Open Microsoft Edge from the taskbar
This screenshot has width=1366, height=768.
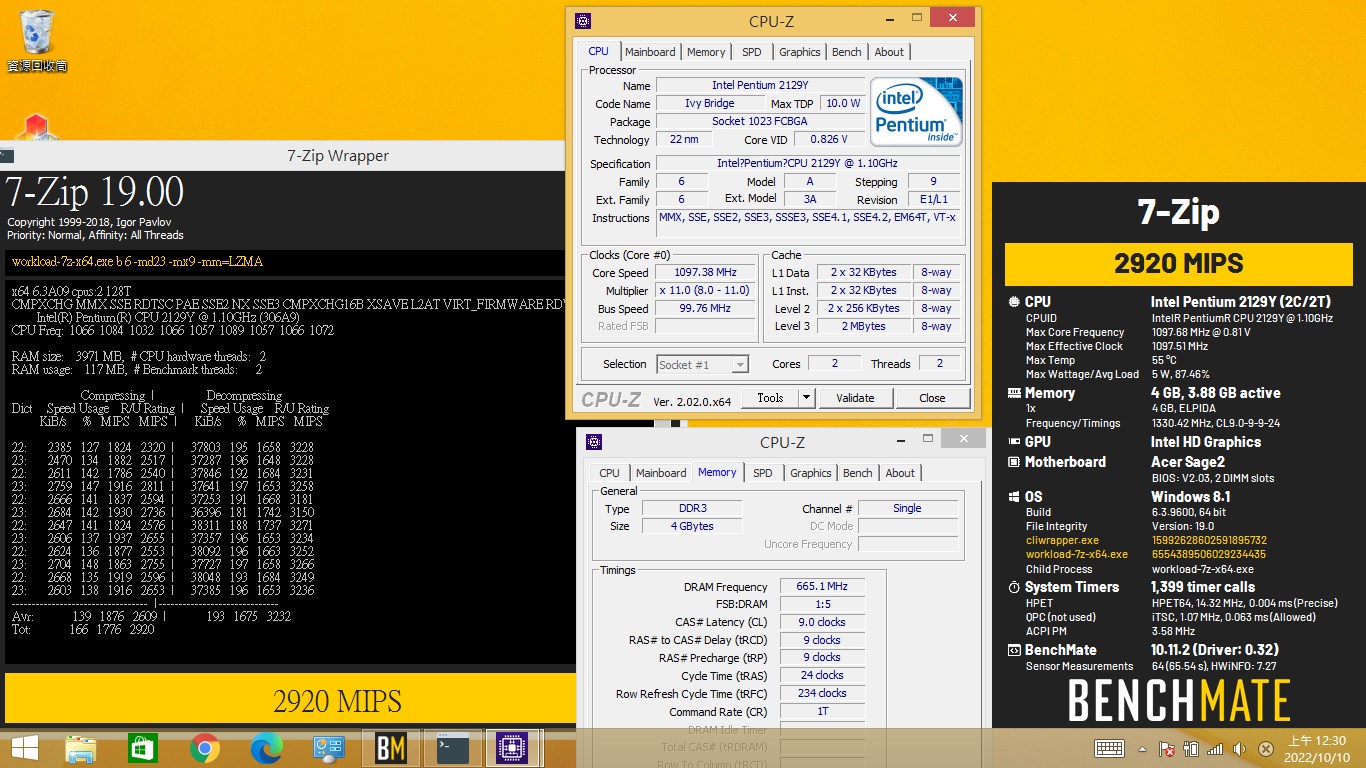coord(266,748)
